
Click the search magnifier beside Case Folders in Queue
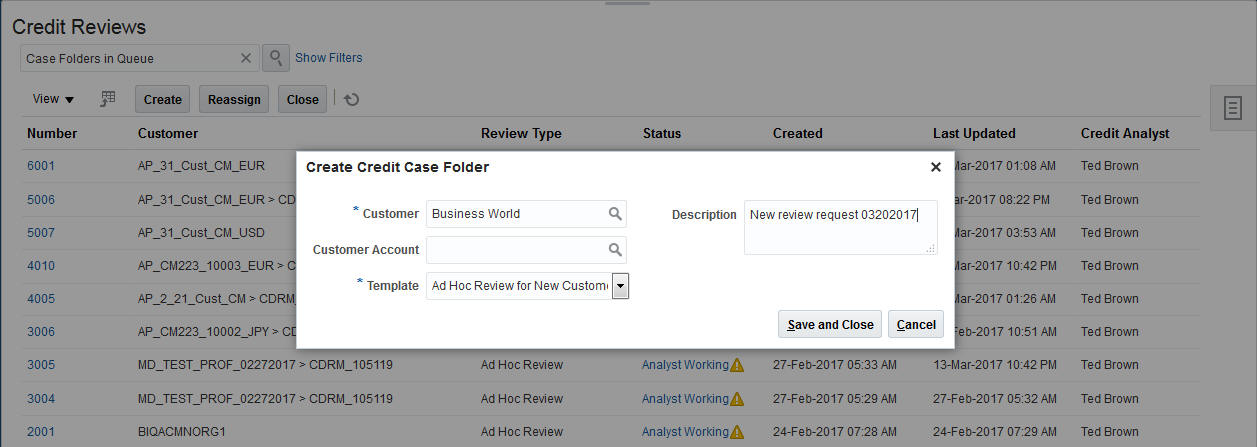coord(276,58)
